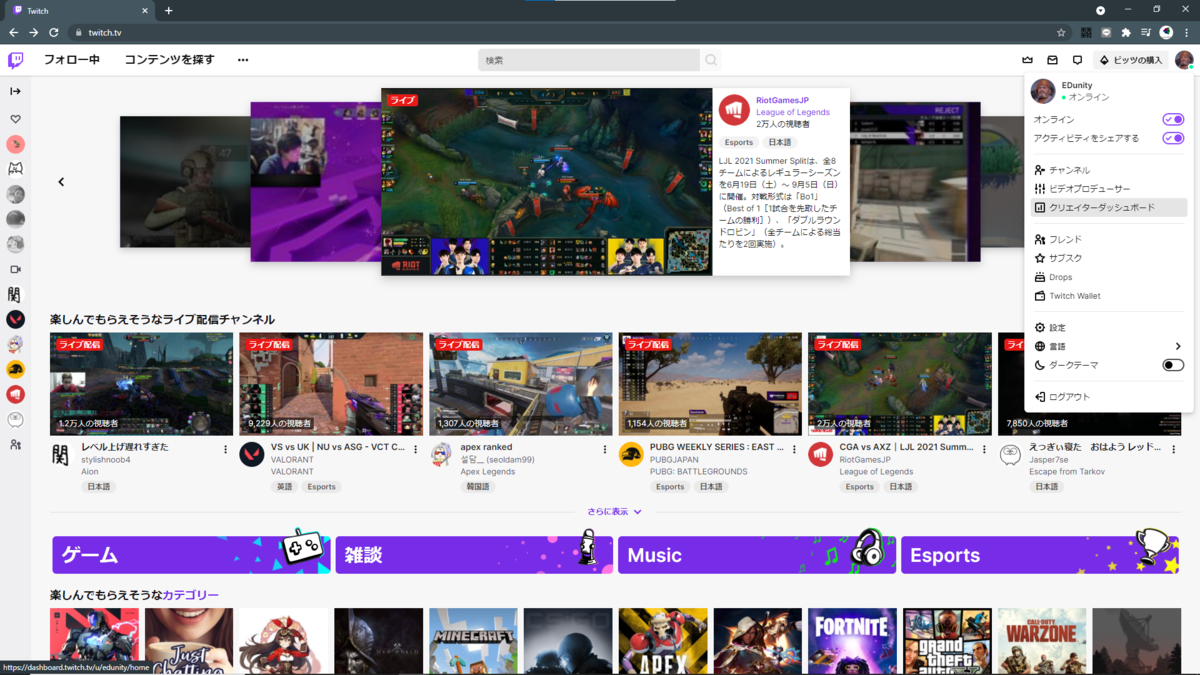
Task: Open a new browser tab
Action: point(168,10)
